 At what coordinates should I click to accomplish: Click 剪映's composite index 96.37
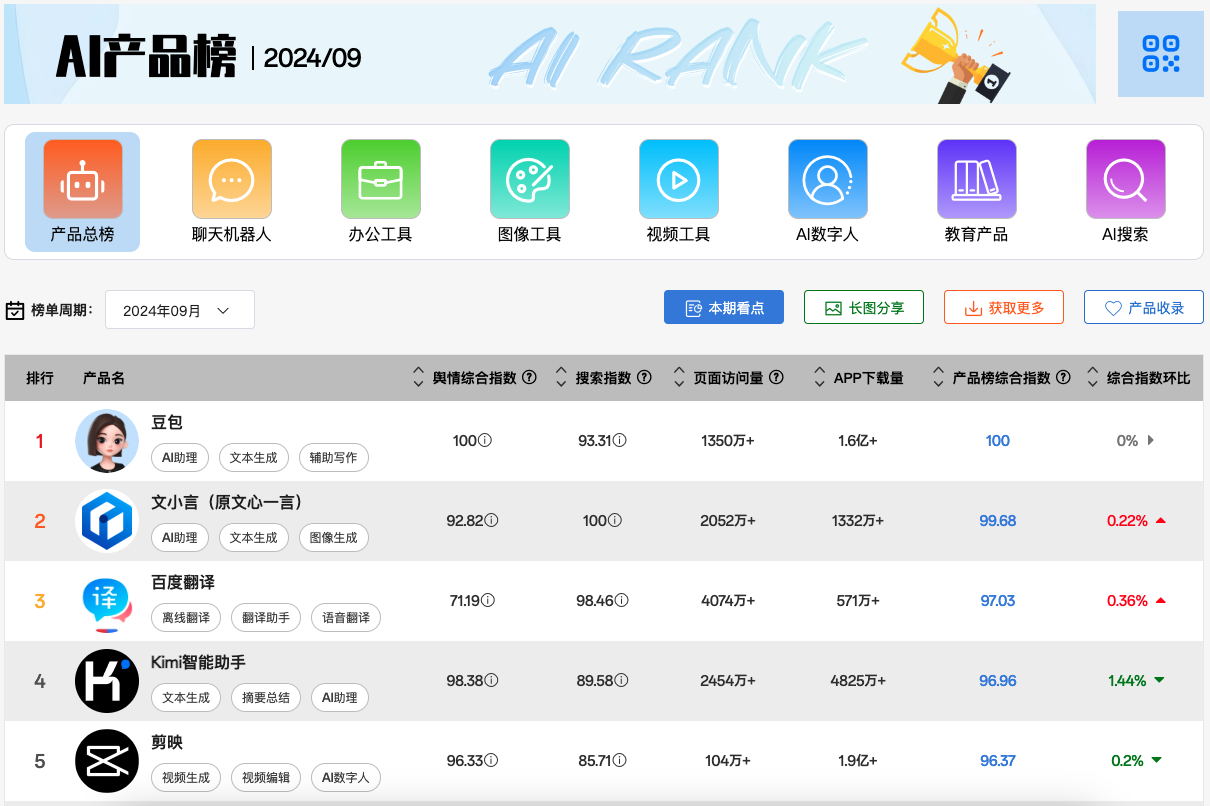point(998,761)
